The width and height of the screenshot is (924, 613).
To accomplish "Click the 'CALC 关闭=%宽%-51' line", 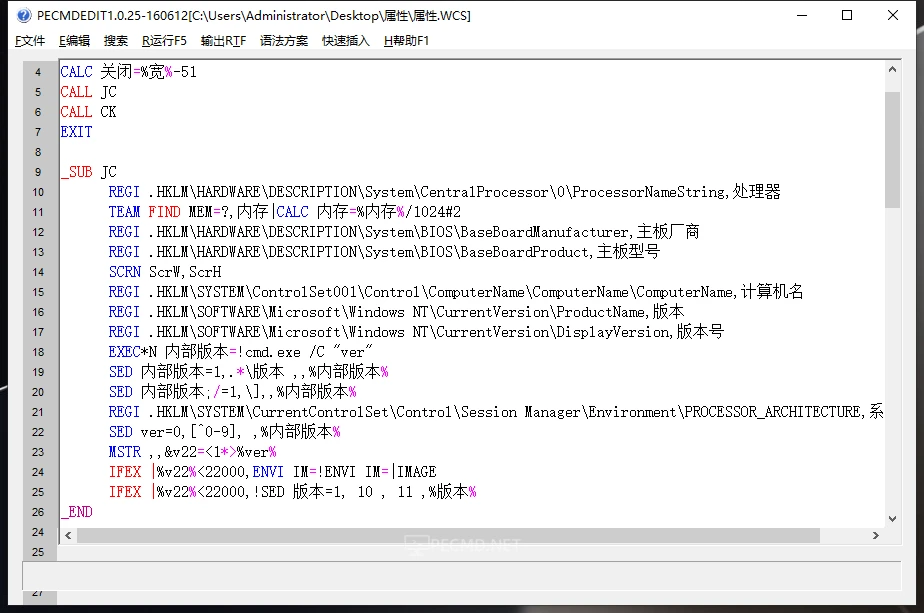I will pos(128,72).
